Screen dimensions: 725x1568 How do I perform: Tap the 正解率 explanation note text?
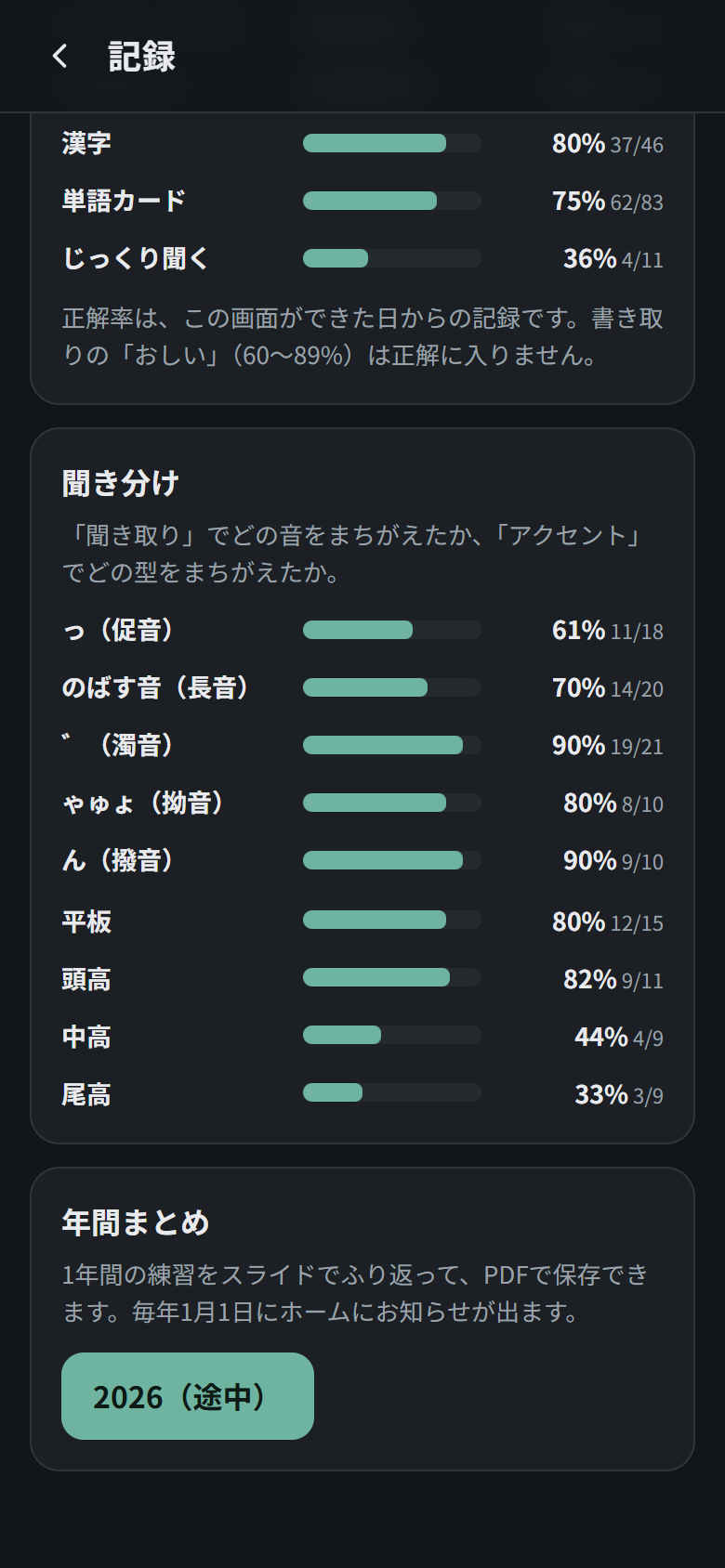362,336
